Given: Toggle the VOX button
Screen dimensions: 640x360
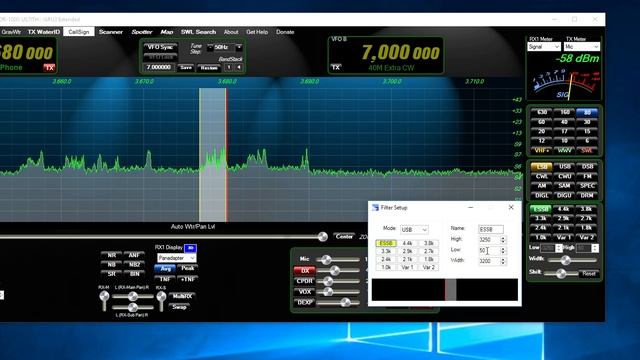Looking at the screenshot, I should point(304,292).
